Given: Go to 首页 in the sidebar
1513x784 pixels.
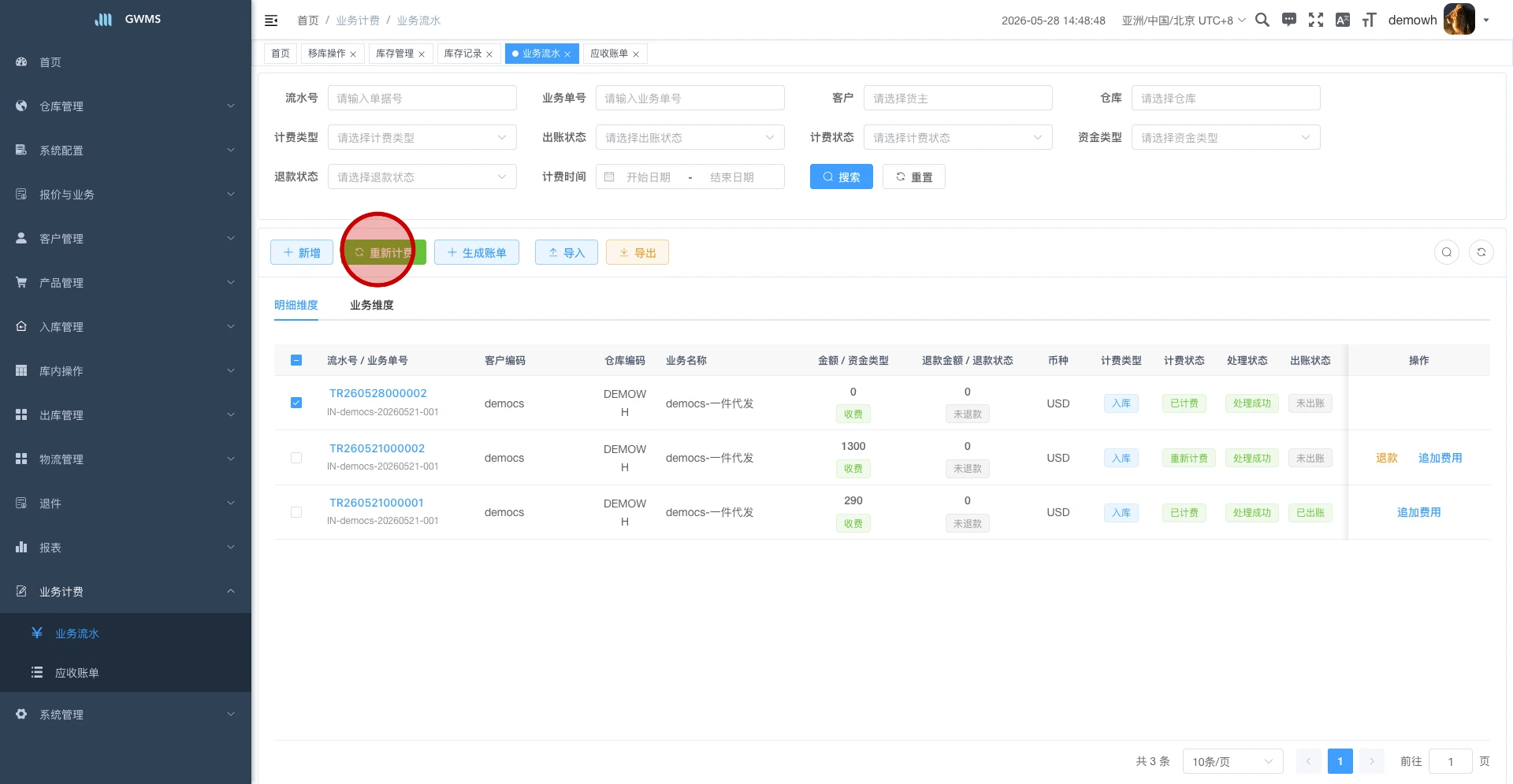Looking at the screenshot, I should pyautogui.click(x=125, y=62).
